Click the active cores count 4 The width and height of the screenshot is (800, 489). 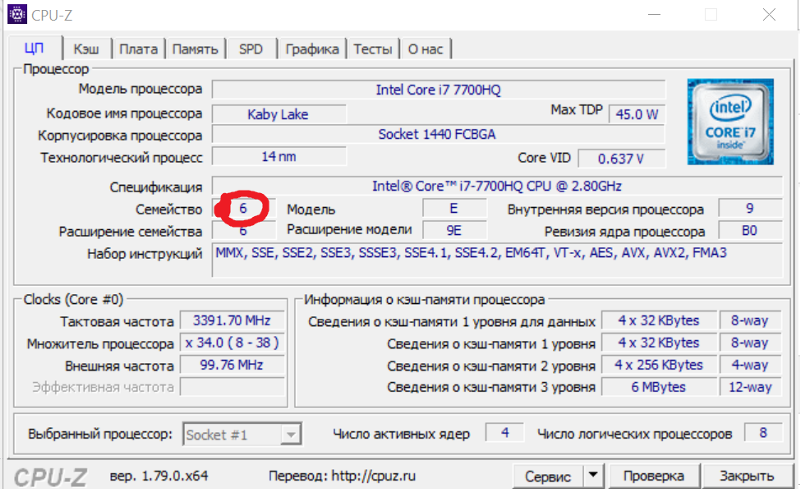click(x=505, y=433)
